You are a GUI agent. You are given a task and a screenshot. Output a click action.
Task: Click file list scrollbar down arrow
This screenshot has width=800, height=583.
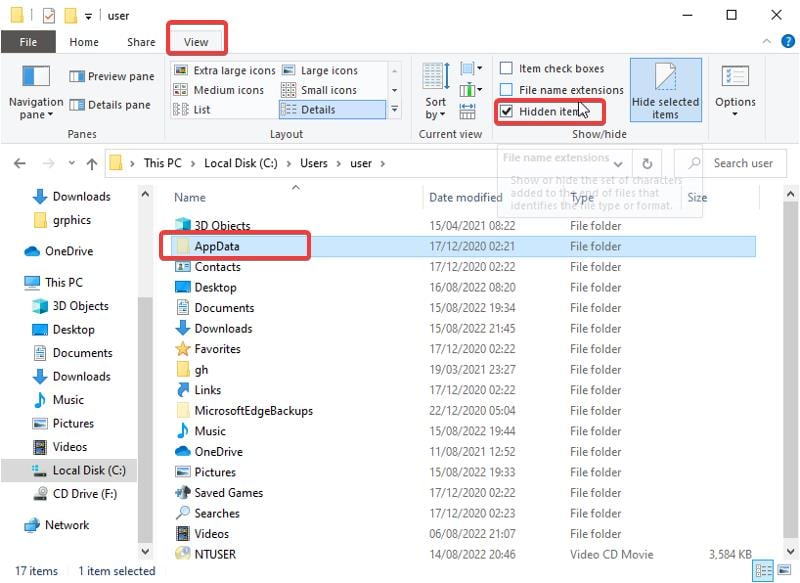790,551
